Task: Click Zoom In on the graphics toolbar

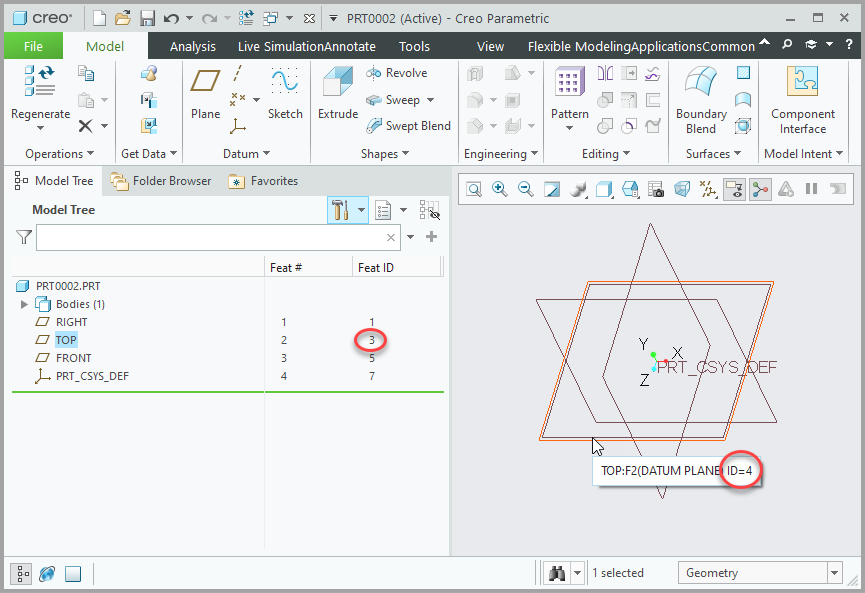Action: point(498,188)
